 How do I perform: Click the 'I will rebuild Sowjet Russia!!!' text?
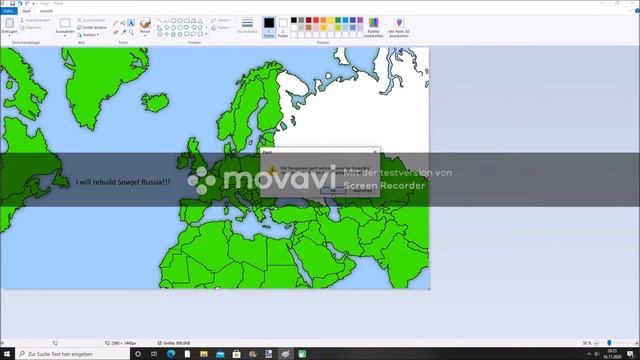[x=123, y=182]
